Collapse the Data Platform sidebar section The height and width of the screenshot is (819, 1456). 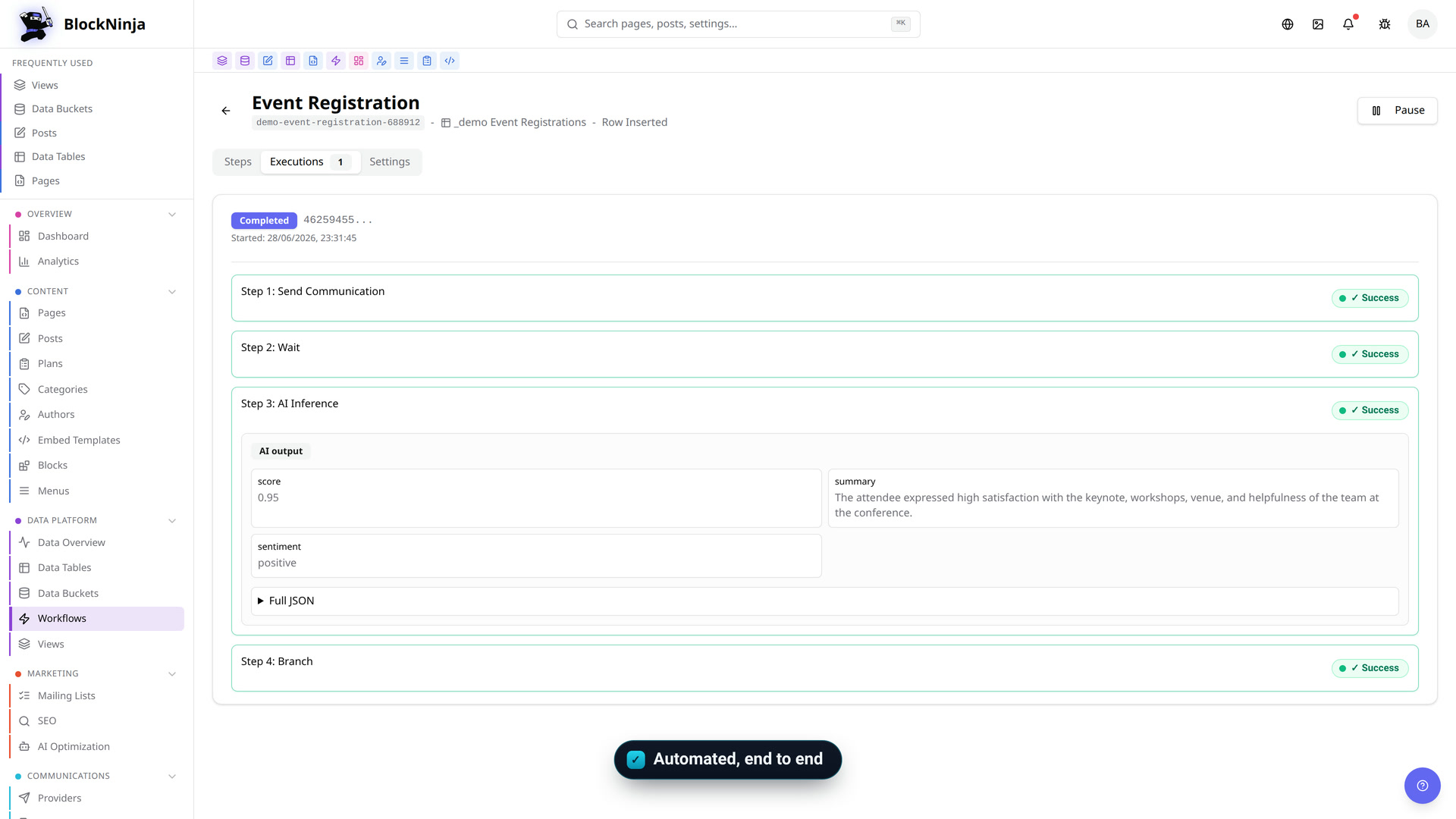(x=172, y=521)
